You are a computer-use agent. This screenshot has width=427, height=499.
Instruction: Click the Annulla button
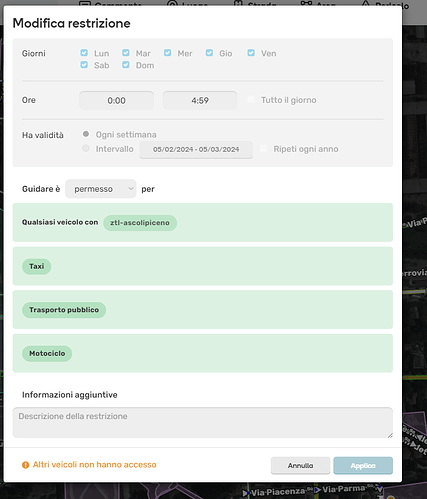coord(300,465)
